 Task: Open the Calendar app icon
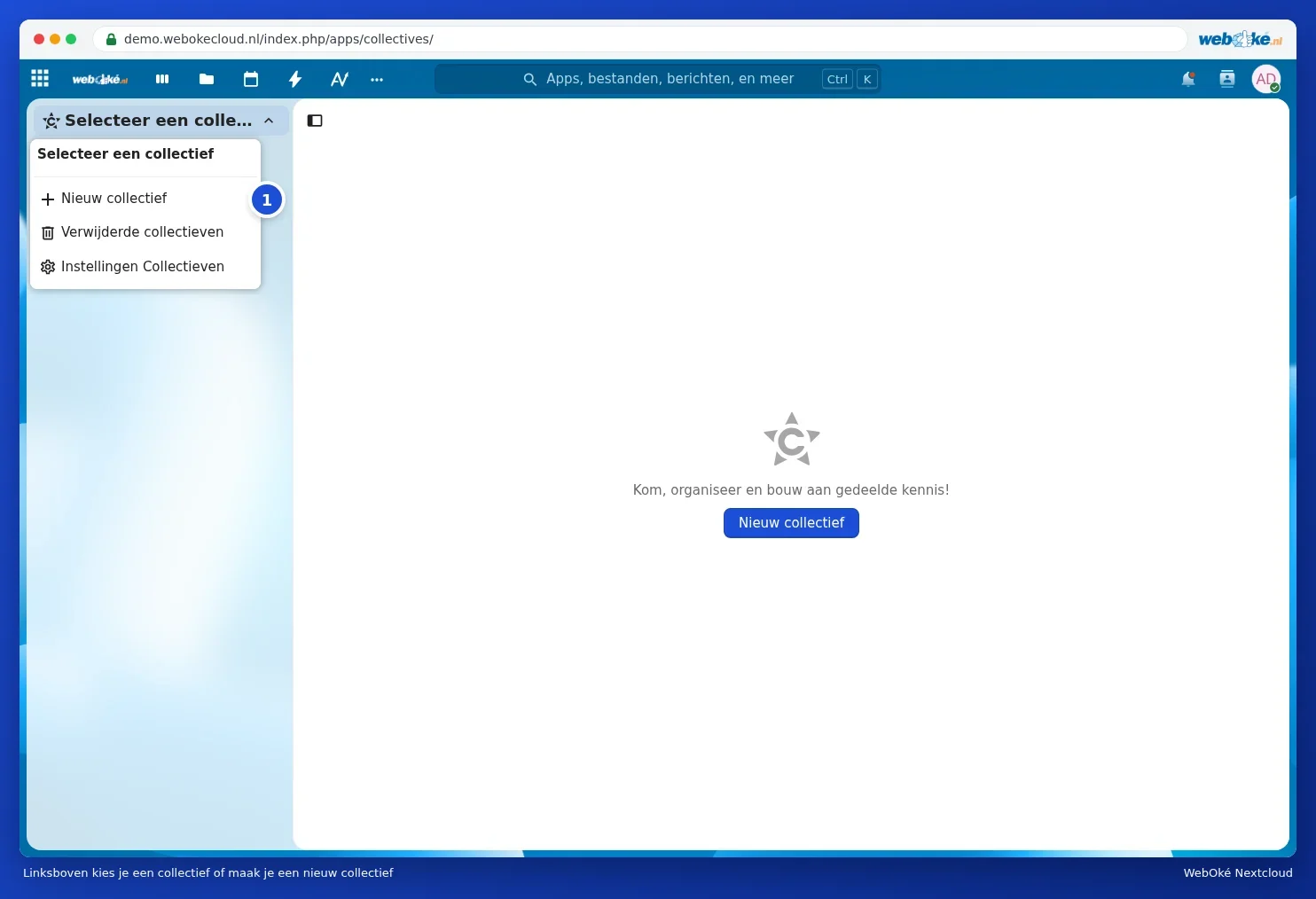251,79
